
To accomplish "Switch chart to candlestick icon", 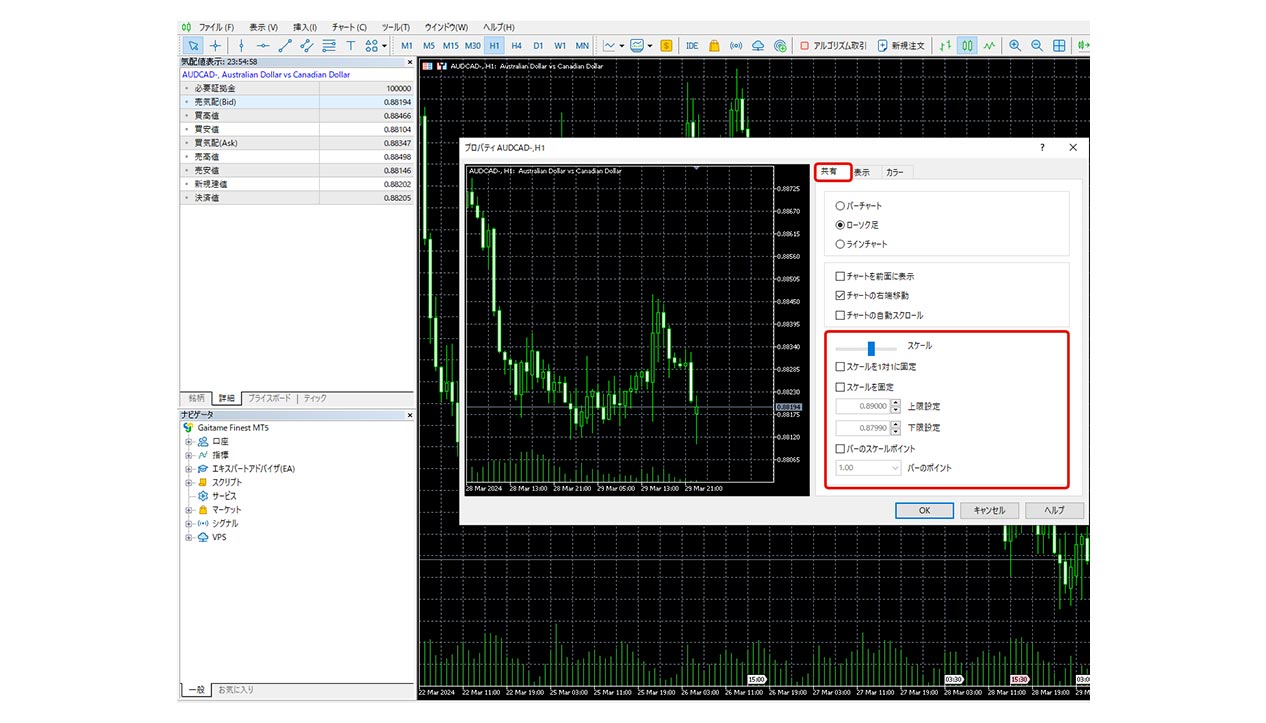I will 967,46.
